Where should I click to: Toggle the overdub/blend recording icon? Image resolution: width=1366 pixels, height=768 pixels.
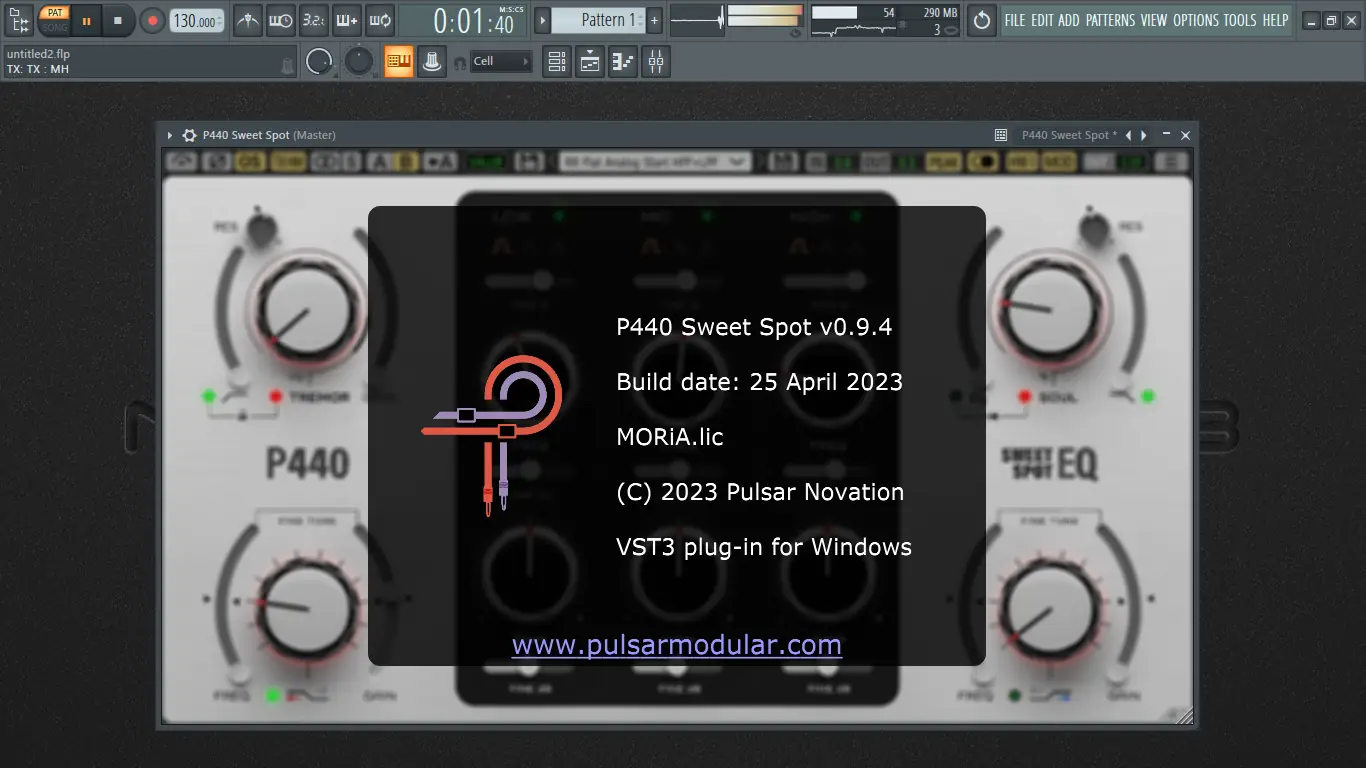click(x=347, y=20)
